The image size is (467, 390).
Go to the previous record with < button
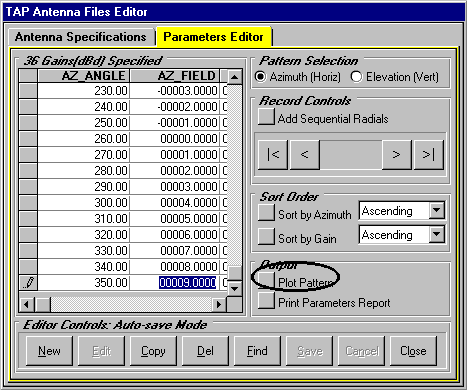[x=305, y=155]
